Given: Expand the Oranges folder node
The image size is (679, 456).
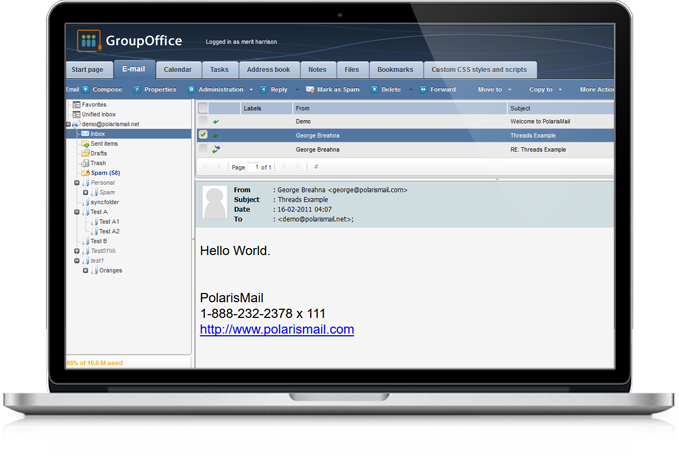Looking at the screenshot, I should tap(86, 271).
